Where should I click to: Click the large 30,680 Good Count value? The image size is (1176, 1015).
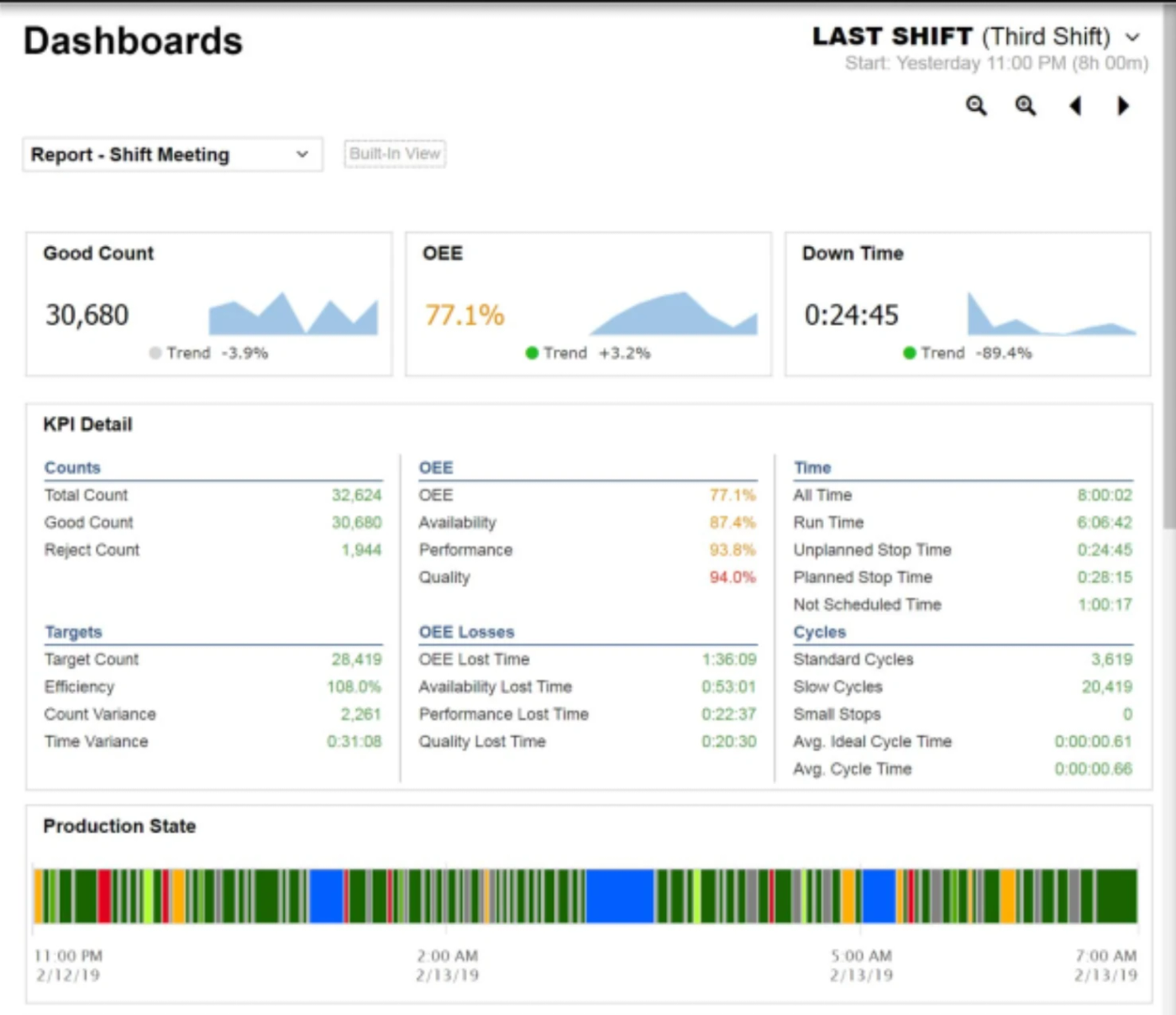87,315
